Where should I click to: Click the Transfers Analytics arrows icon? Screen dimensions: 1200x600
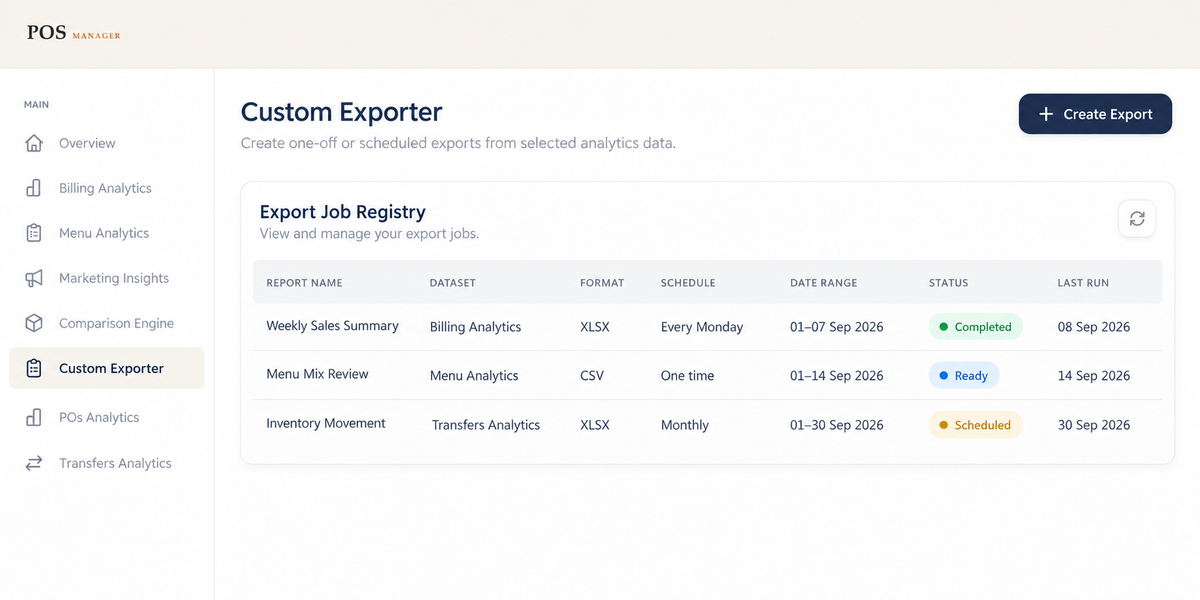point(34,463)
